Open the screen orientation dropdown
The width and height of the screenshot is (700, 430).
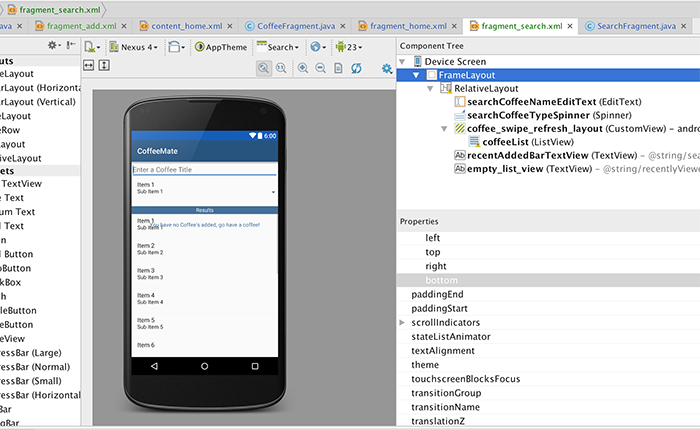177,47
